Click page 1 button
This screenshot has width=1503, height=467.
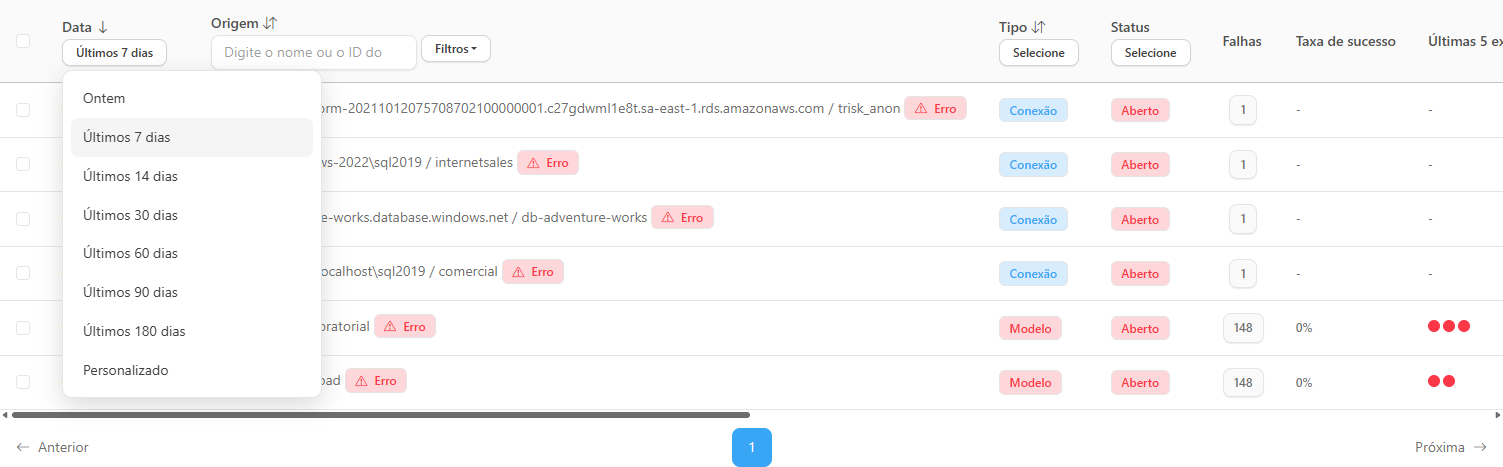752,447
